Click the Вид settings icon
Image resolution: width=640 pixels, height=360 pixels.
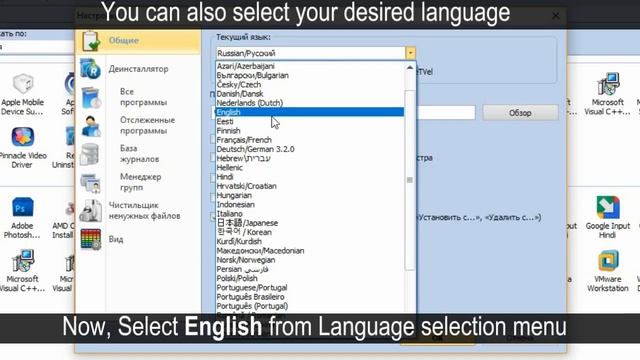tap(91, 239)
